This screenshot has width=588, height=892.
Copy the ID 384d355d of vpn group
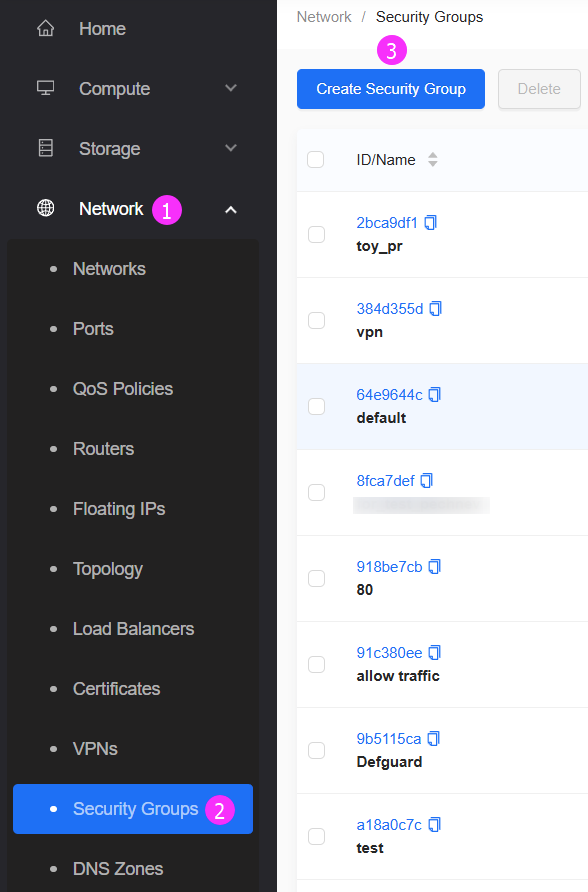(x=436, y=308)
